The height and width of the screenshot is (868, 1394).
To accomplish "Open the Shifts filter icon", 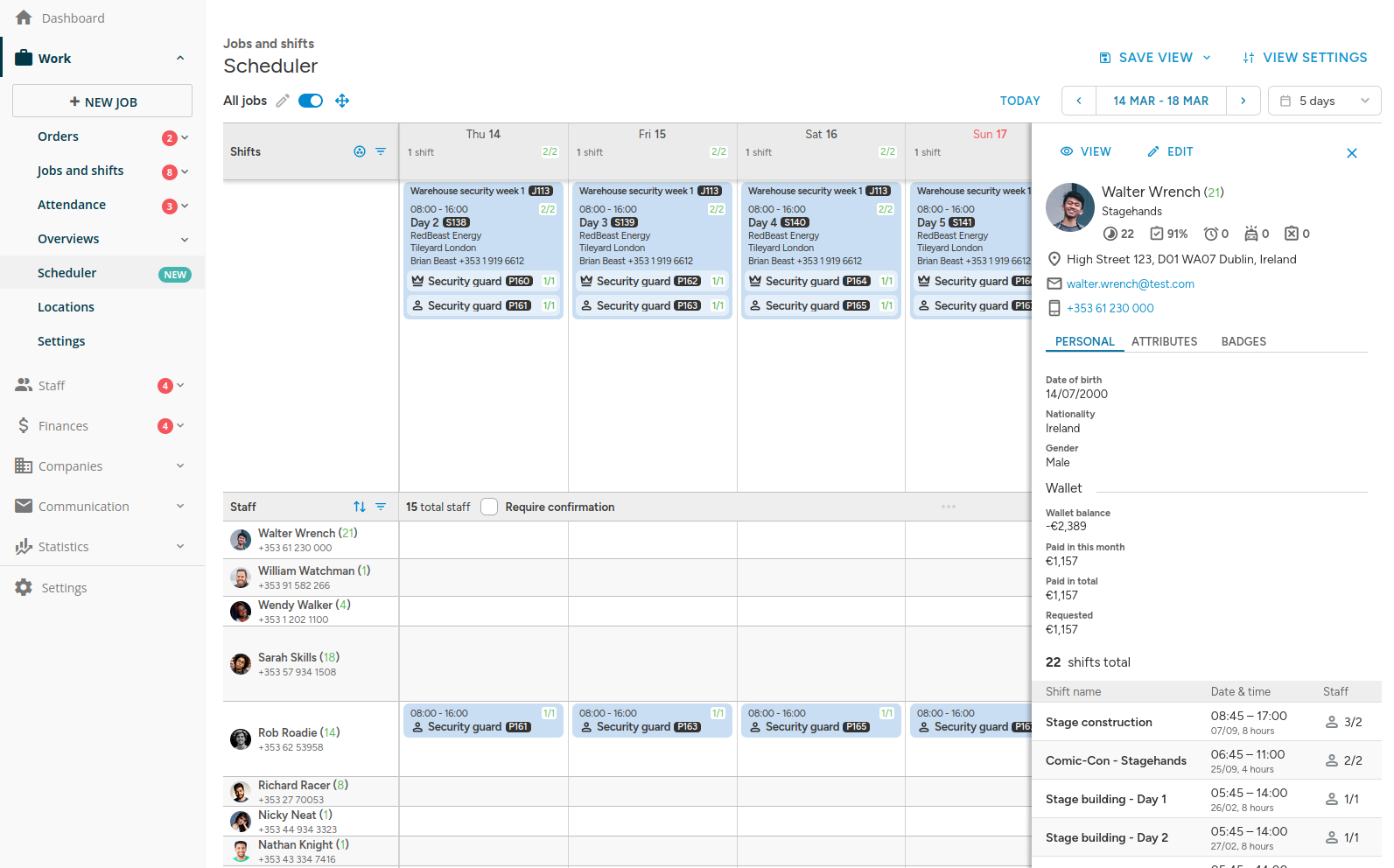I will pyautogui.click(x=381, y=151).
